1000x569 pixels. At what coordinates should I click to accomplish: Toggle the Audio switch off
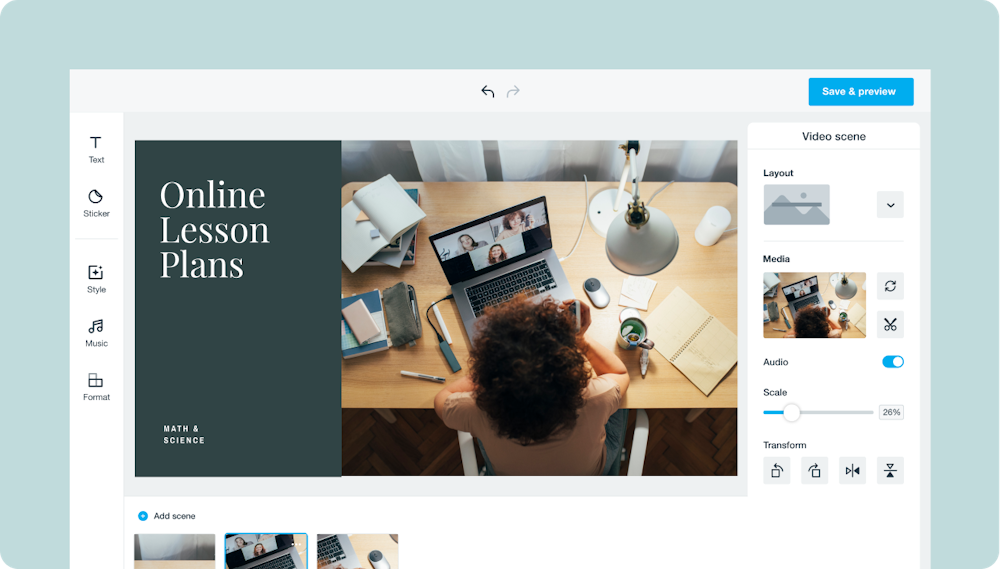click(x=892, y=362)
